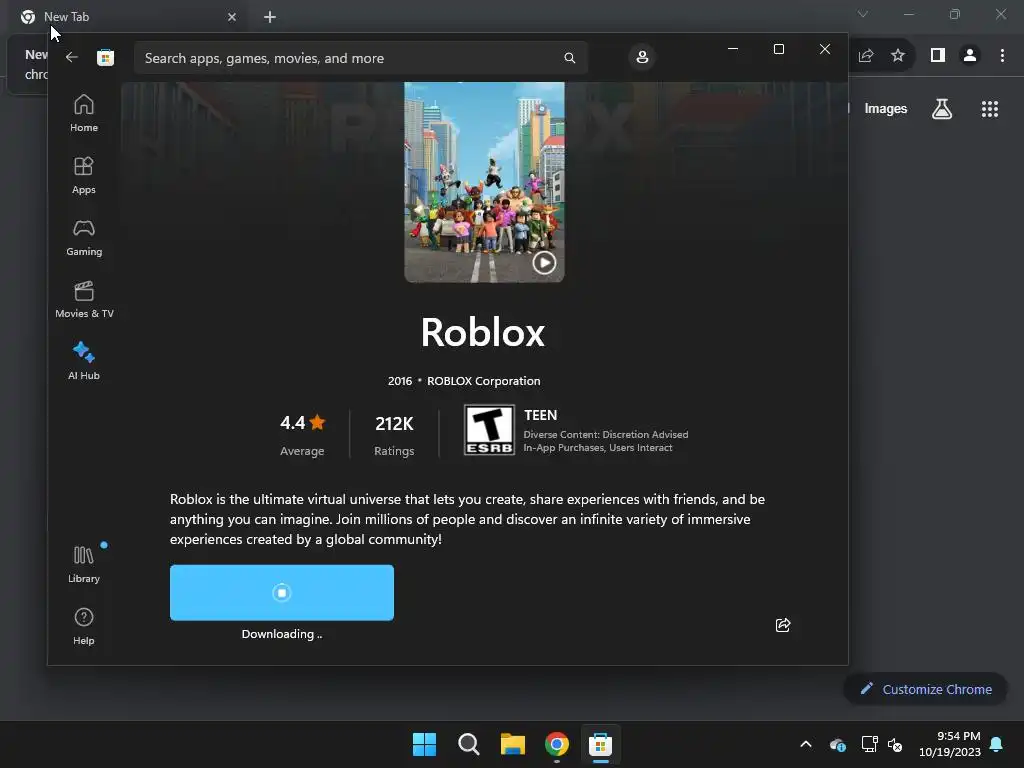Open a new tab in Chrome

[270, 17]
